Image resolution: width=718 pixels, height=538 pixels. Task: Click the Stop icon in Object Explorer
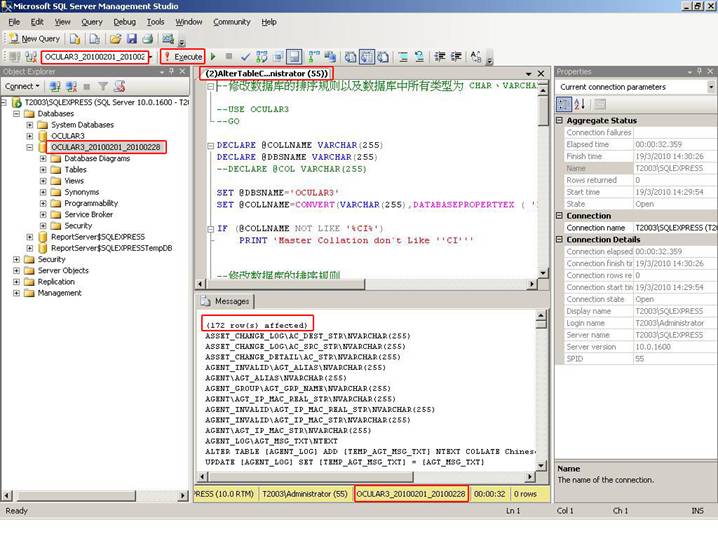[87, 87]
